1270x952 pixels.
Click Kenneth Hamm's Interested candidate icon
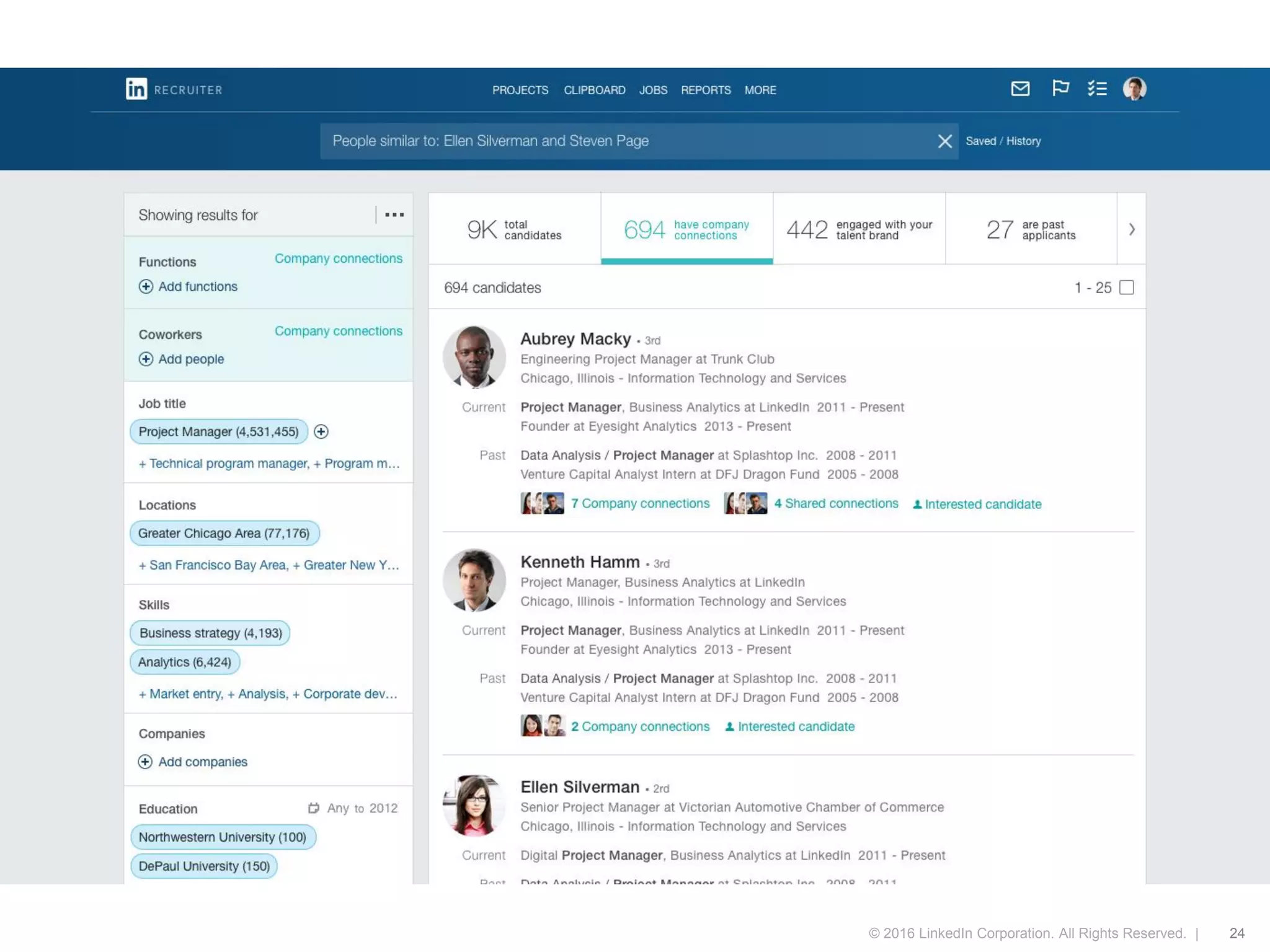[730, 726]
